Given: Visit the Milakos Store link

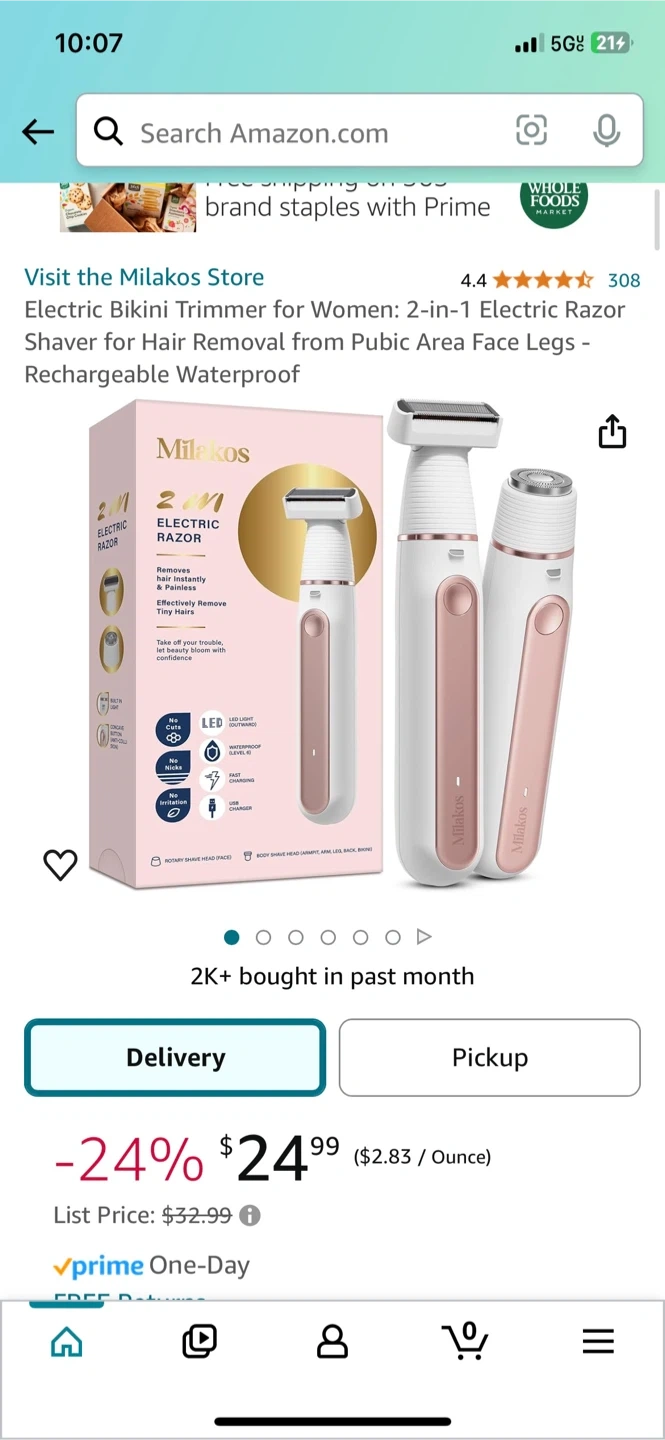Looking at the screenshot, I should point(144,277).
